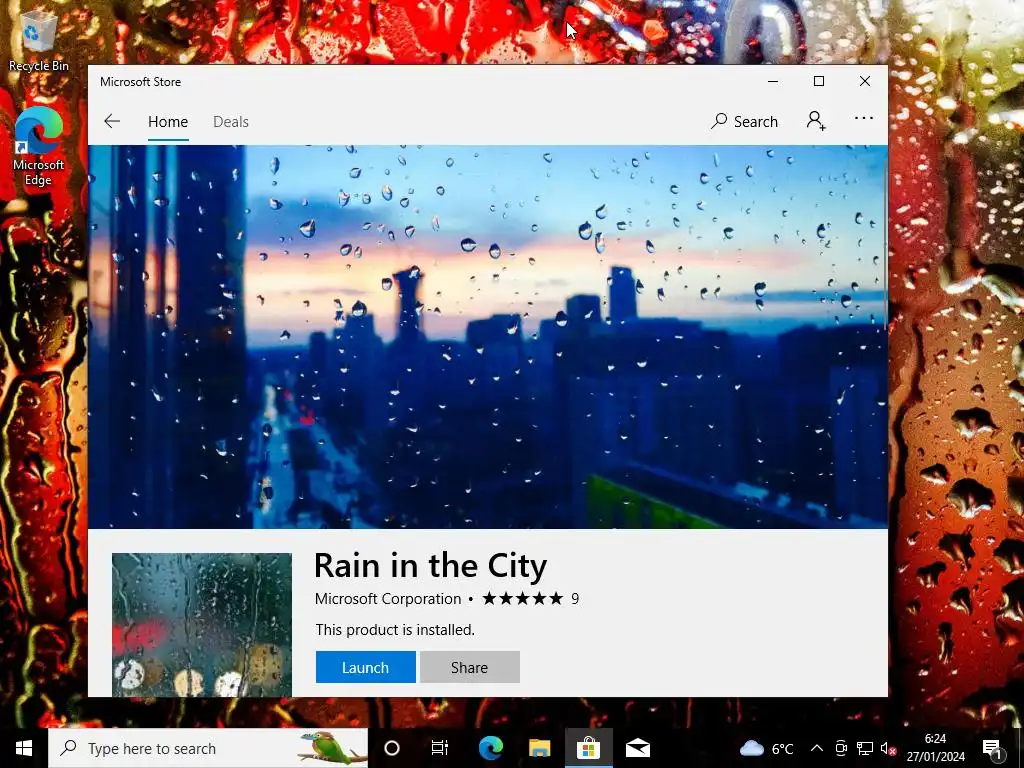Viewport: 1024px width, 768px height.
Task: Click the Type here to search box
Action: click(x=208, y=748)
